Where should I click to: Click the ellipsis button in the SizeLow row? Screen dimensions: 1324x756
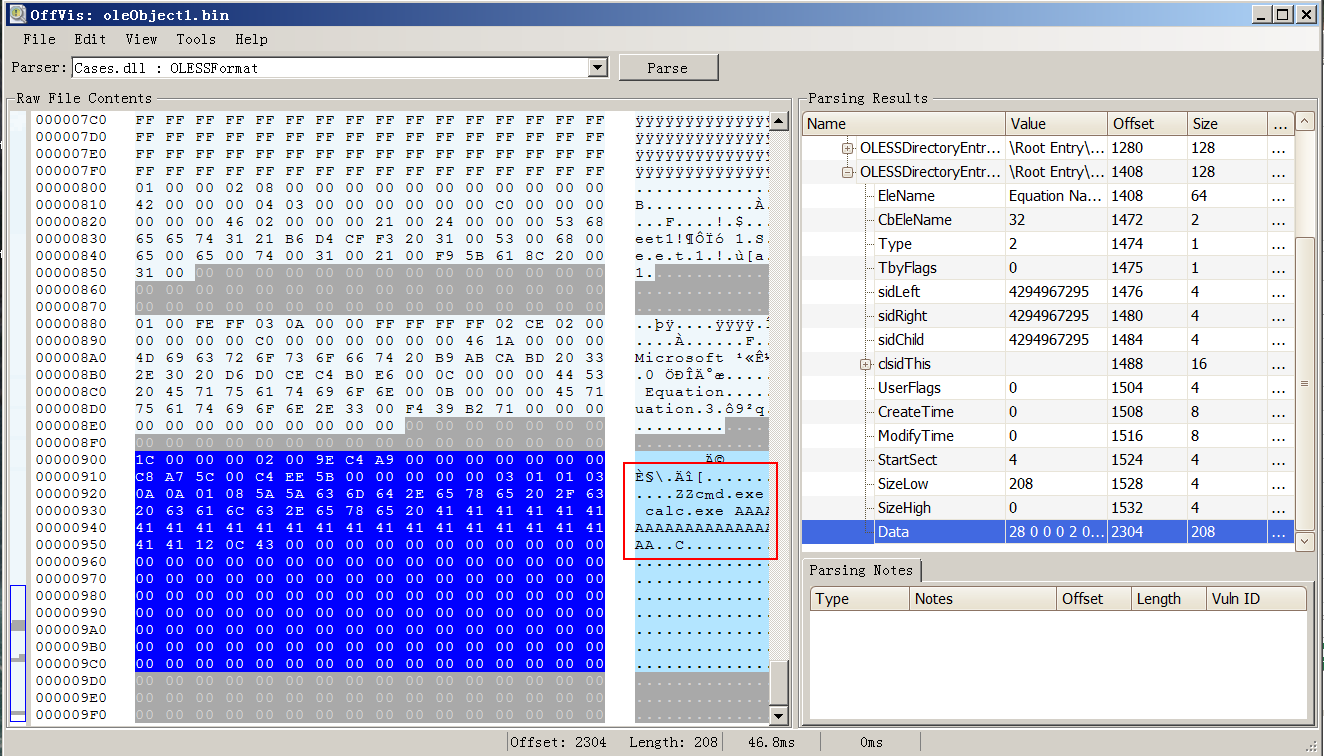(x=1279, y=484)
